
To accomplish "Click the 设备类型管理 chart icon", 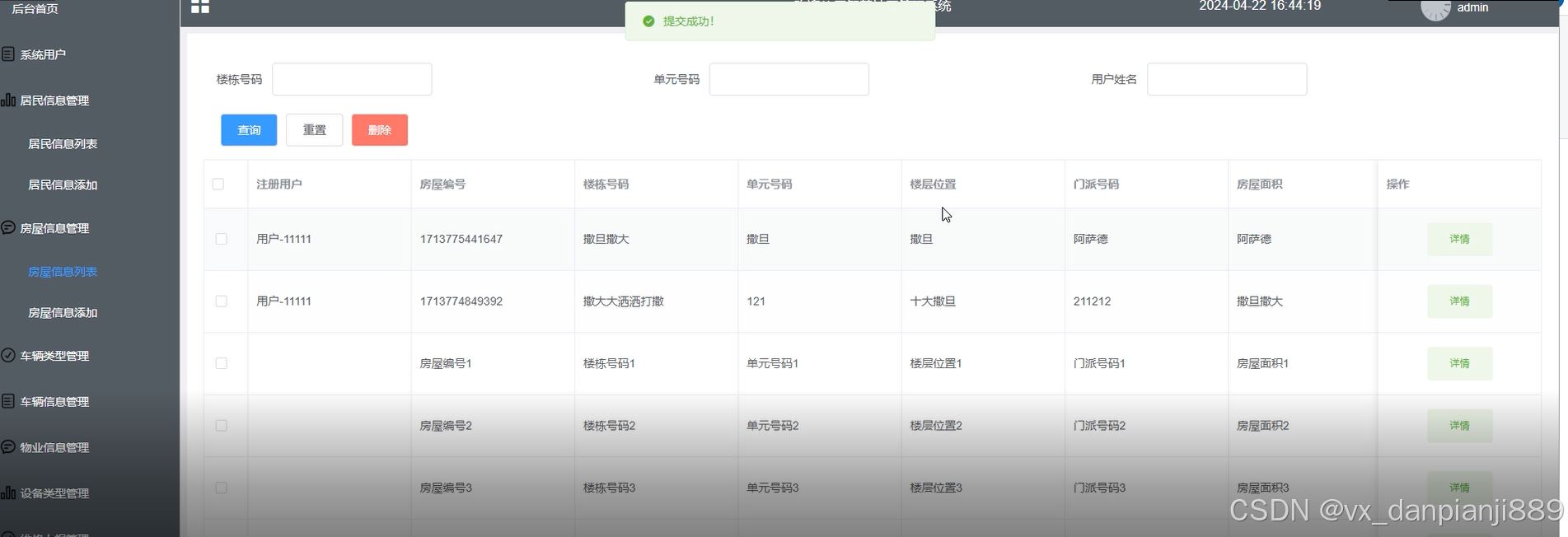I will (8, 493).
